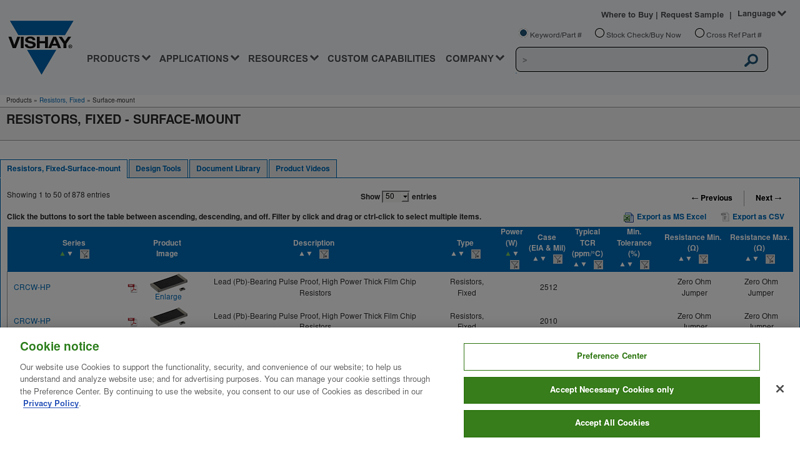This screenshot has height=450, width=800.
Task: Click the filter icon in Type column
Action: (x=476, y=254)
